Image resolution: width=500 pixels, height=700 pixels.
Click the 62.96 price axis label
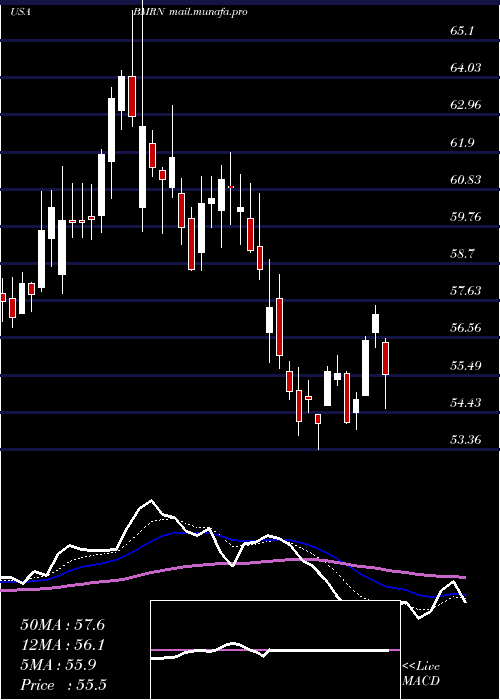pos(466,105)
